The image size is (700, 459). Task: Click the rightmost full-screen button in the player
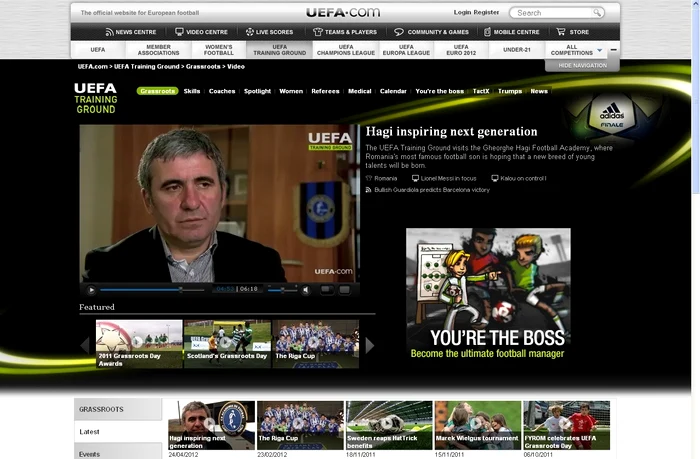point(345,290)
